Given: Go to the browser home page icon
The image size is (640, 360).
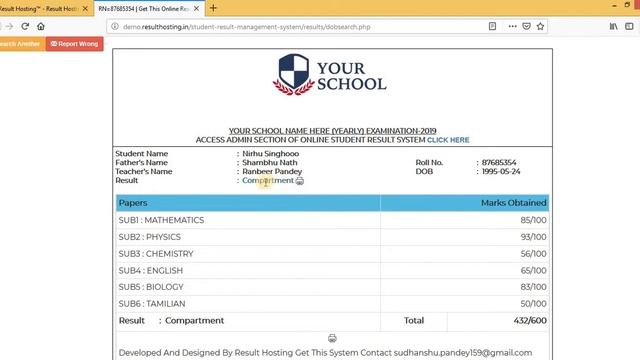Looking at the screenshot, I should 41,27.
